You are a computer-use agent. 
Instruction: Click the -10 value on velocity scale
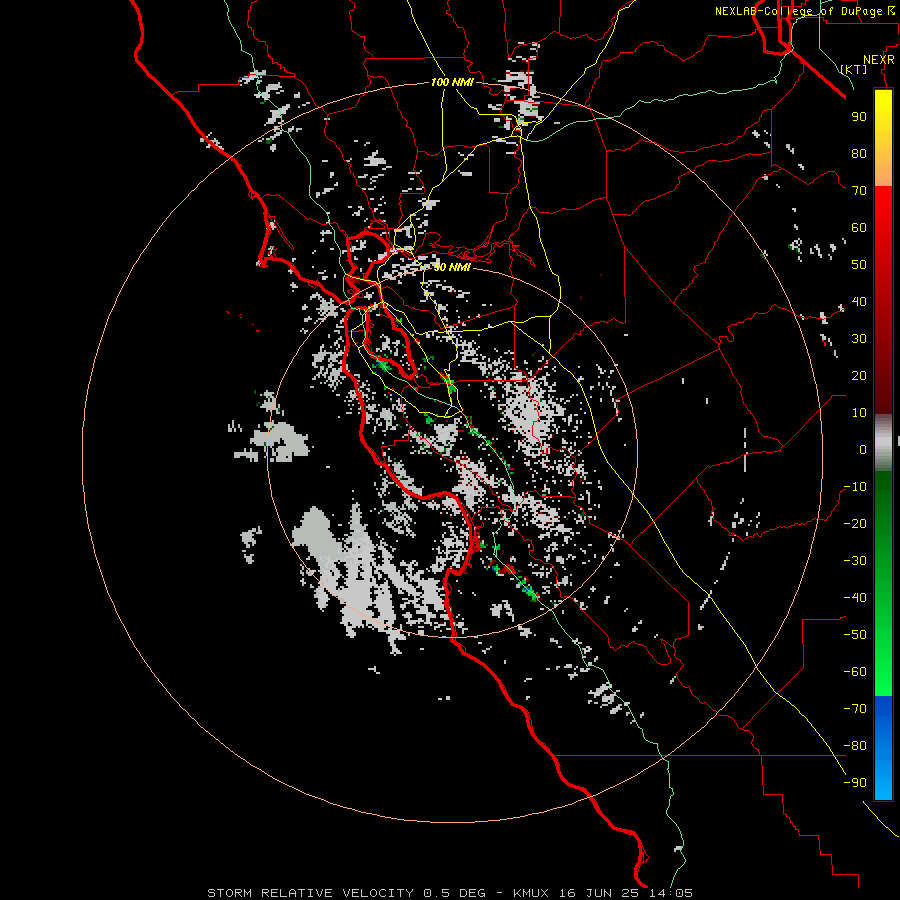click(x=855, y=487)
